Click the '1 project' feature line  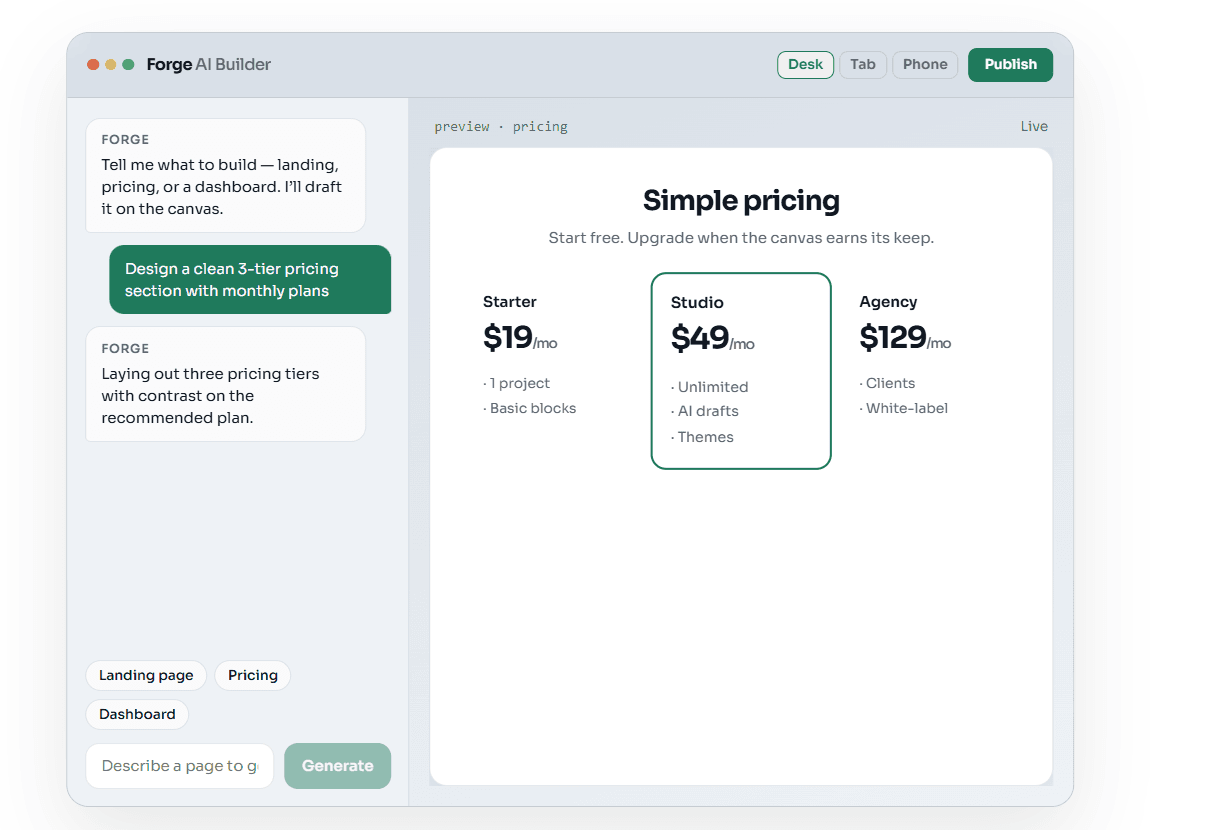tap(517, 384)
